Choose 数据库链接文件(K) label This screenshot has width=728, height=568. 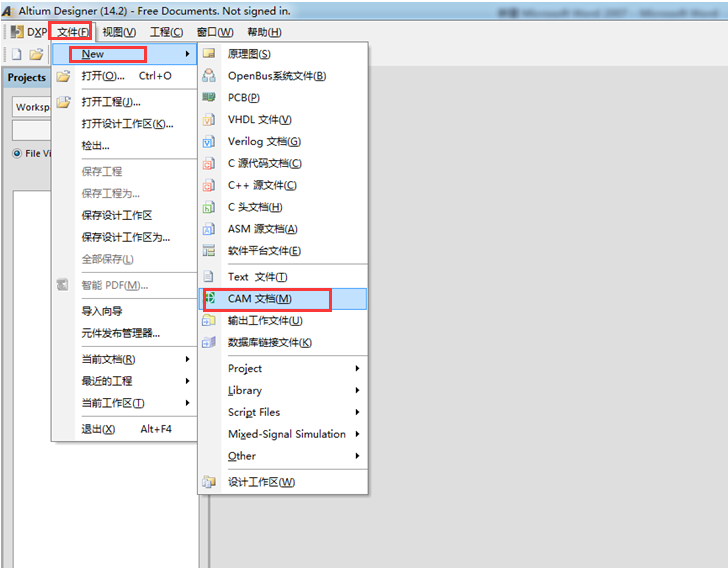(270, 342)
